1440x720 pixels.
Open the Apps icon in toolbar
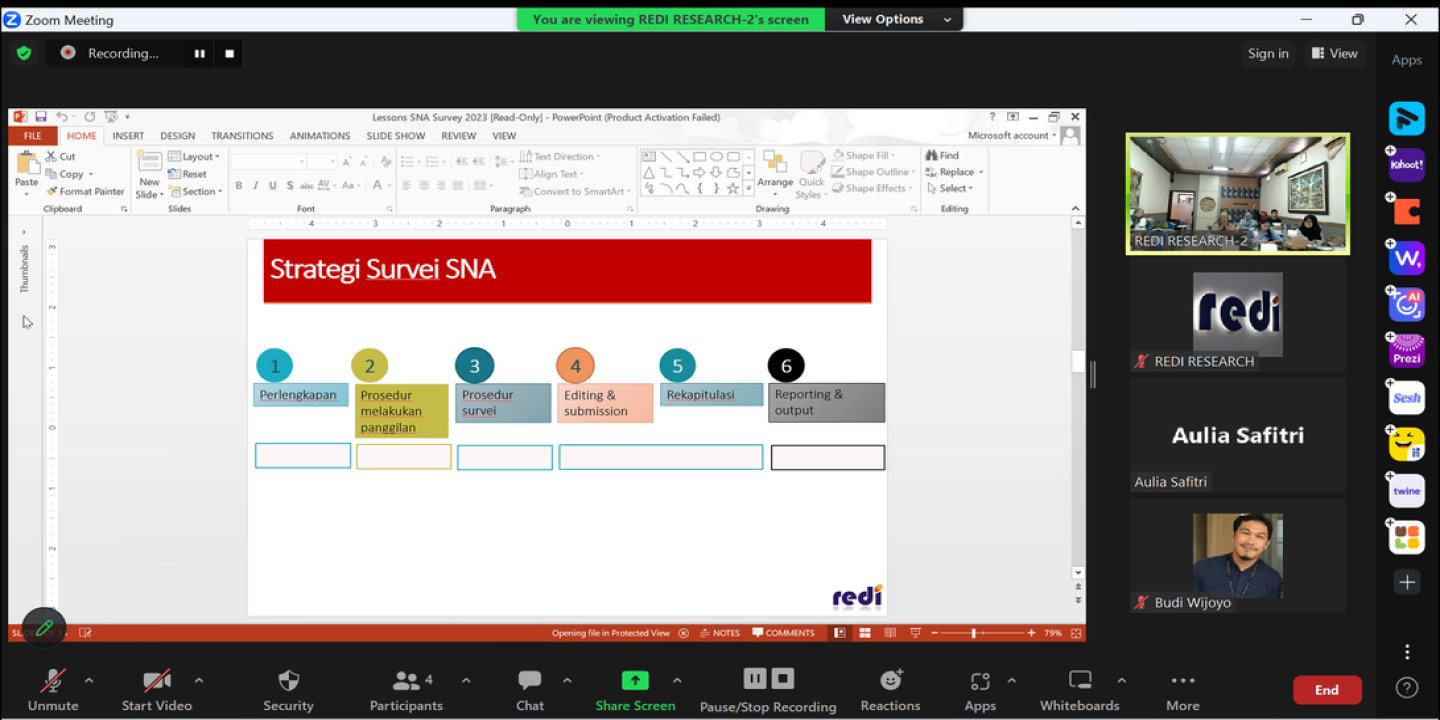coord(980,681)
